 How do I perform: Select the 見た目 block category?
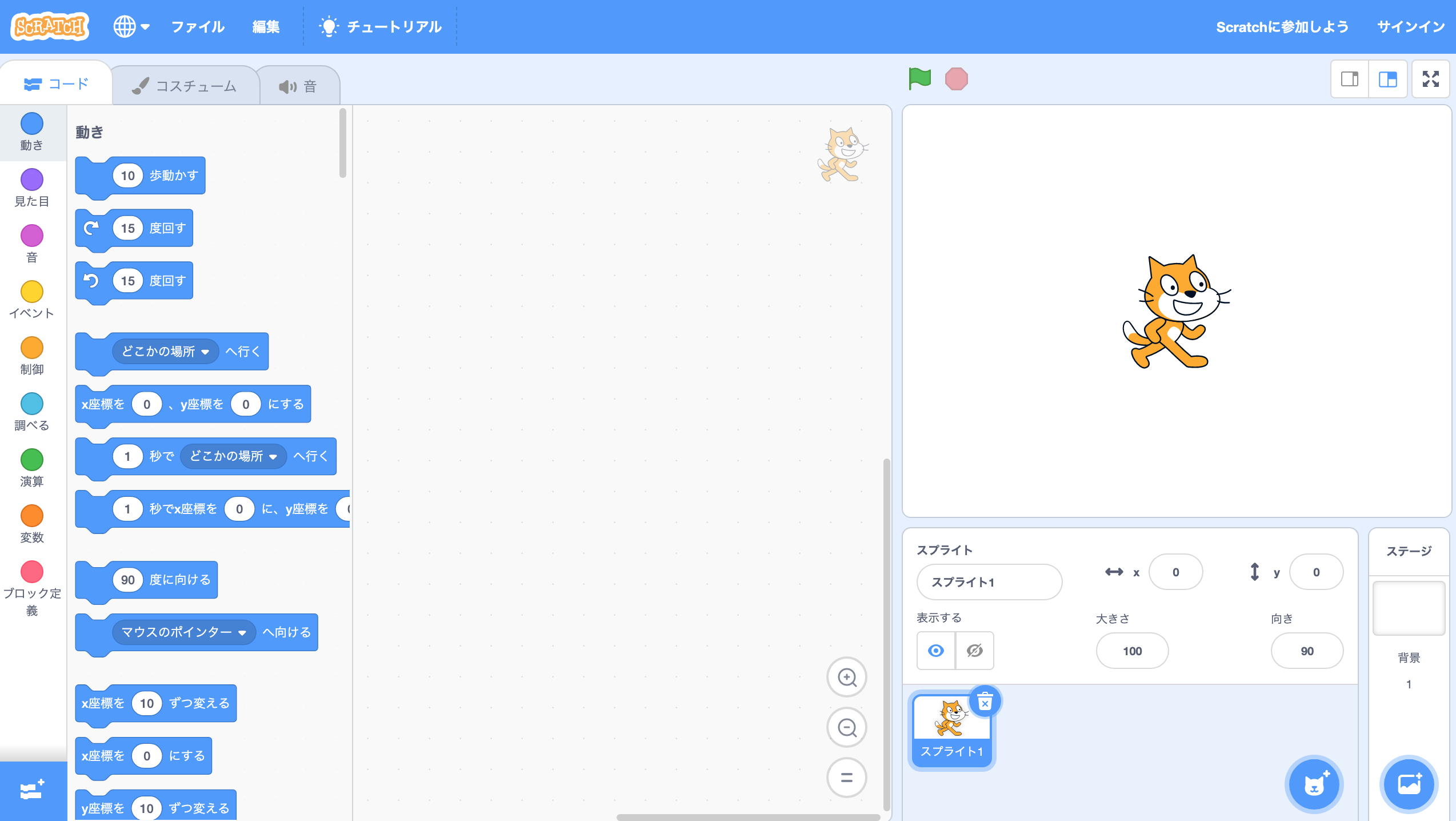click(32, 188)
